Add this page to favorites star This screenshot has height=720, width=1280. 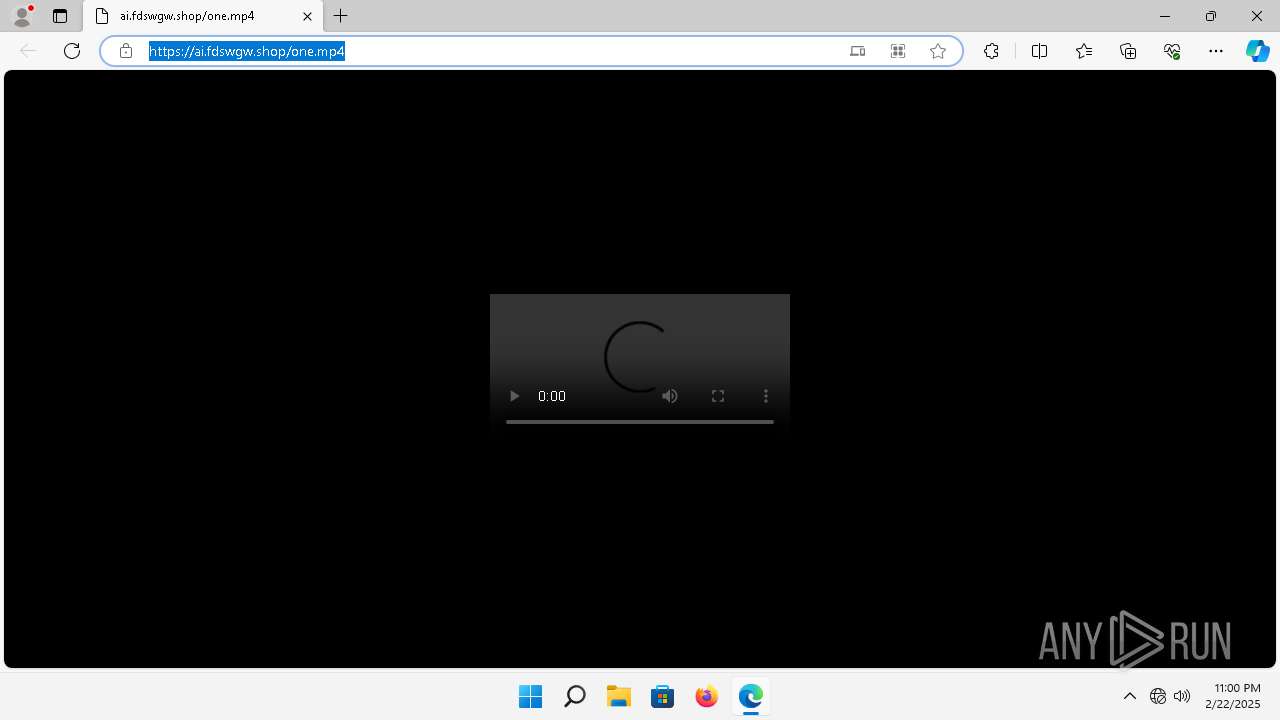coord(938,51)
